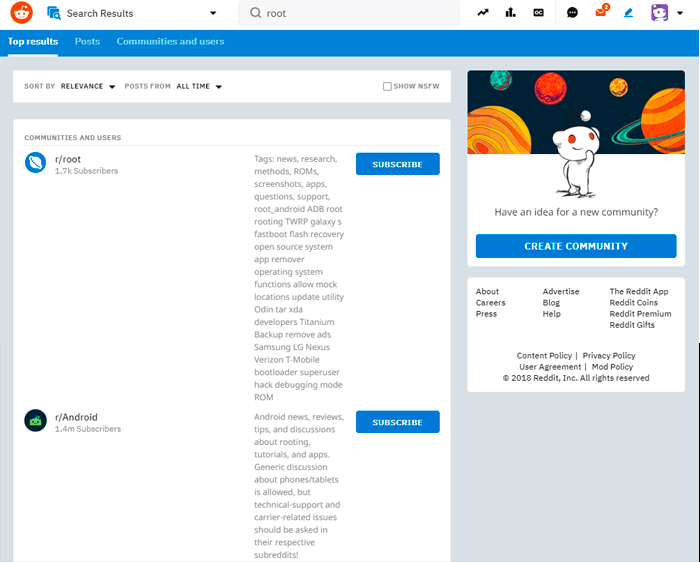
Task: Open the Mod Policy link
Action: point(612,367)
